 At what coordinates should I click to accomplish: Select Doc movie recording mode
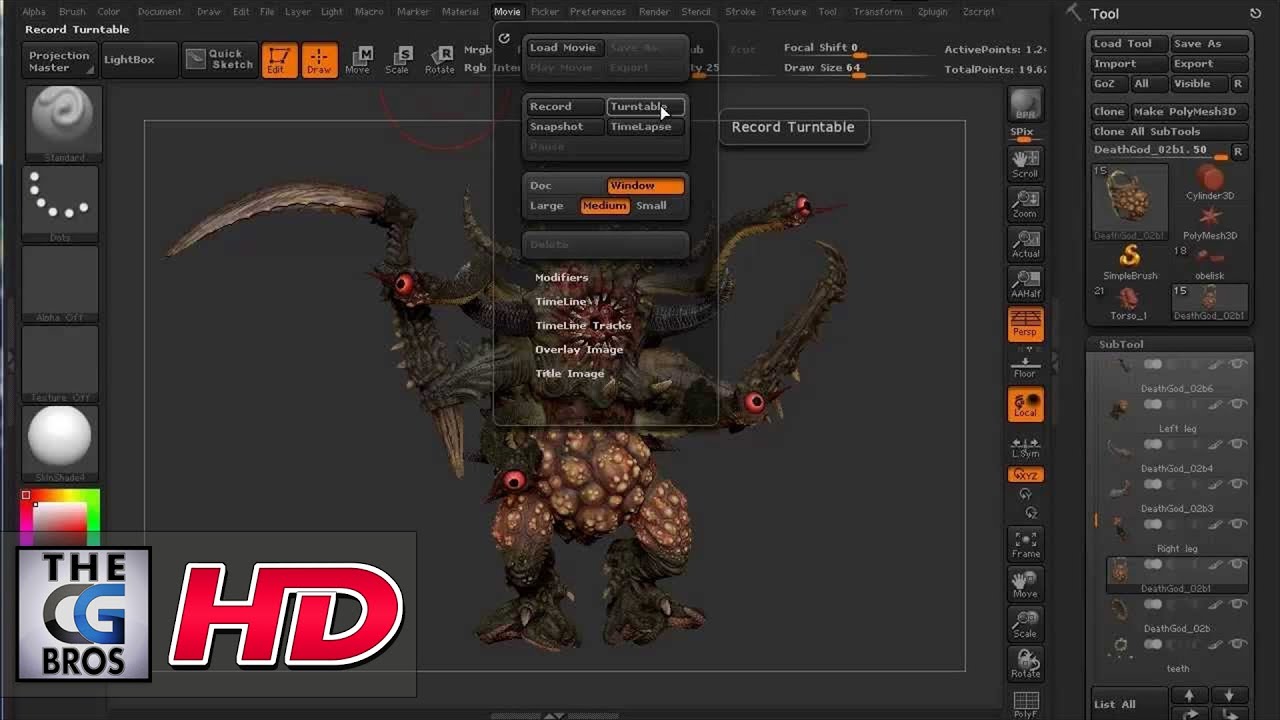[565, 185]
